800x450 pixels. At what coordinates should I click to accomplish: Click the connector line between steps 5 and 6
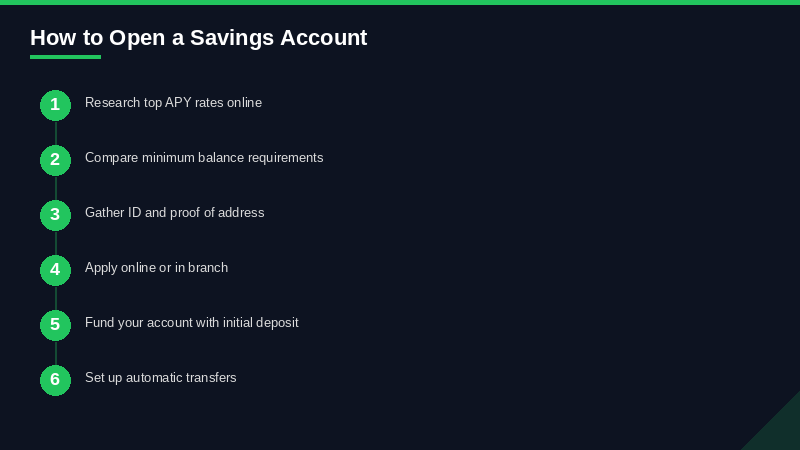[x=56, y=352]
